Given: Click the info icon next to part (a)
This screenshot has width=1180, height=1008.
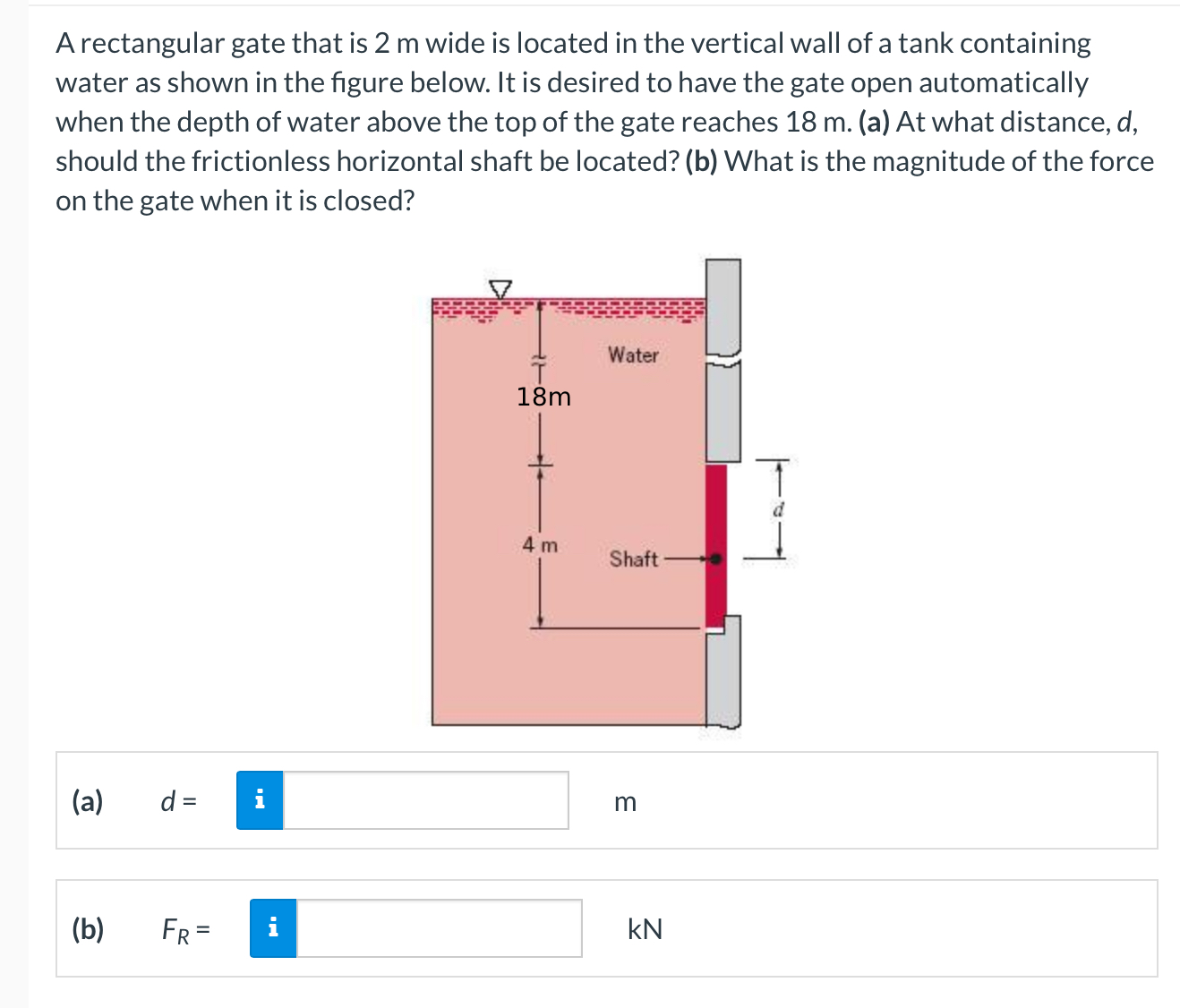Looking at the screenshot, I should pyautogui.click(x=261, y=800).
